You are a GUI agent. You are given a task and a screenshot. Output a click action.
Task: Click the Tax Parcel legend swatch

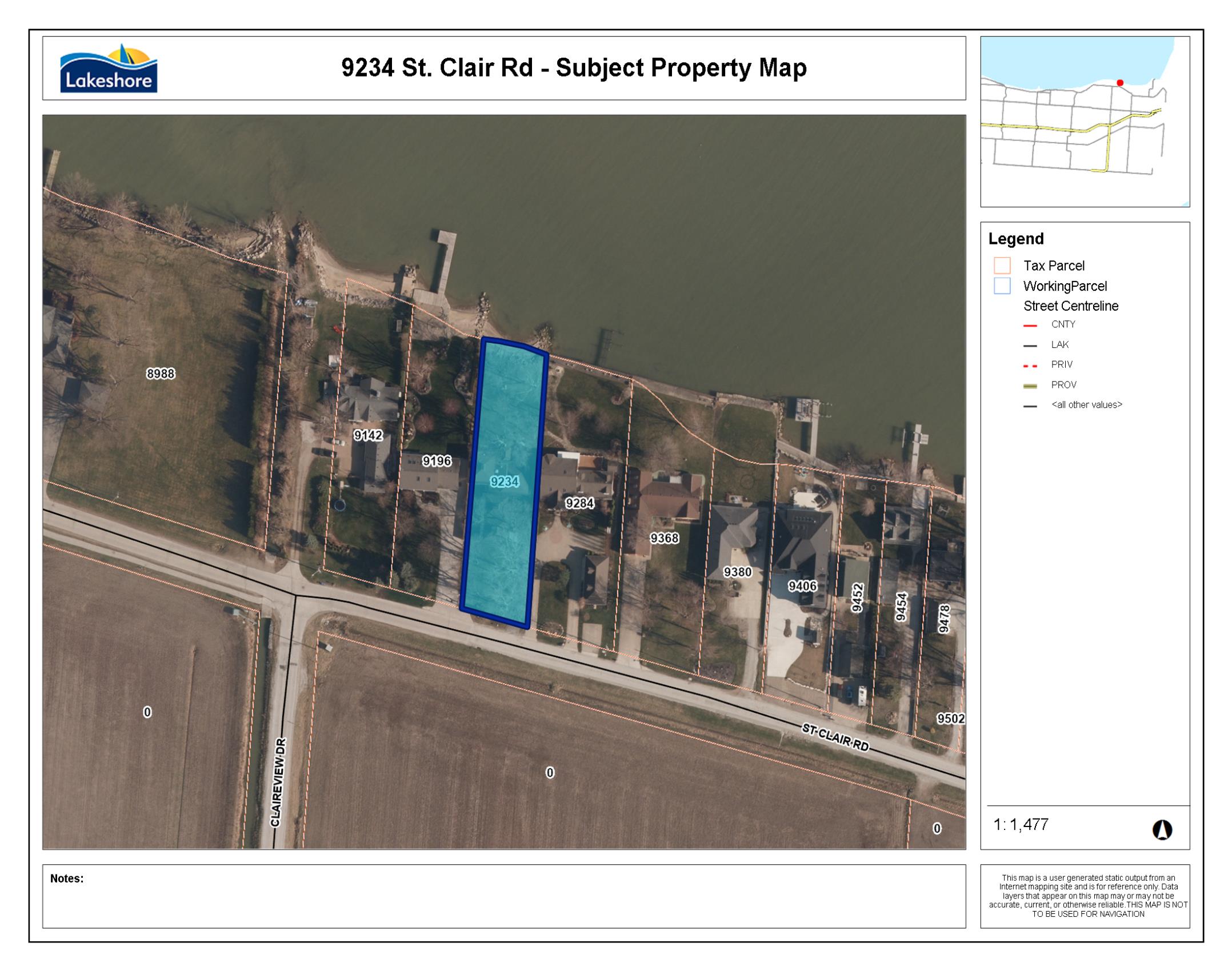pos(1002,266)
